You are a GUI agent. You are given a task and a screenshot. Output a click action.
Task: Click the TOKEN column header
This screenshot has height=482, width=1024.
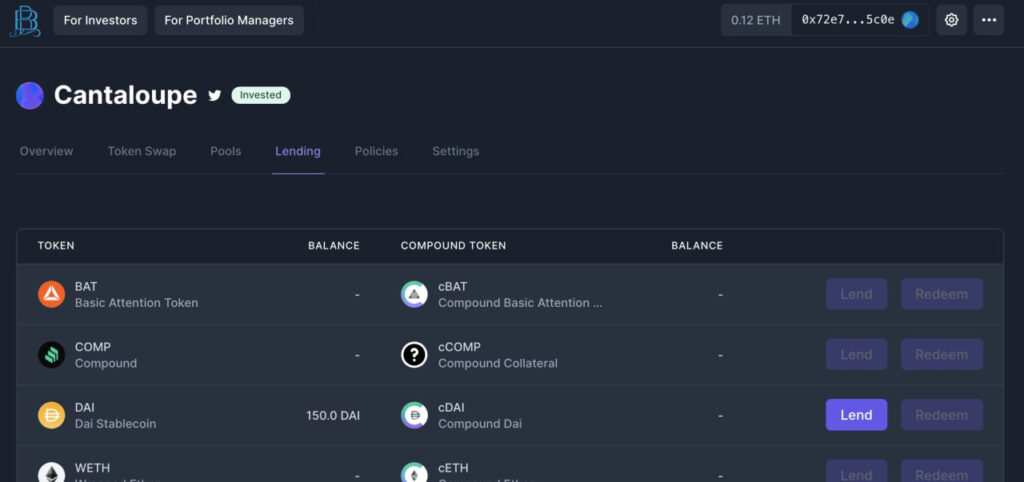(56, 246)
